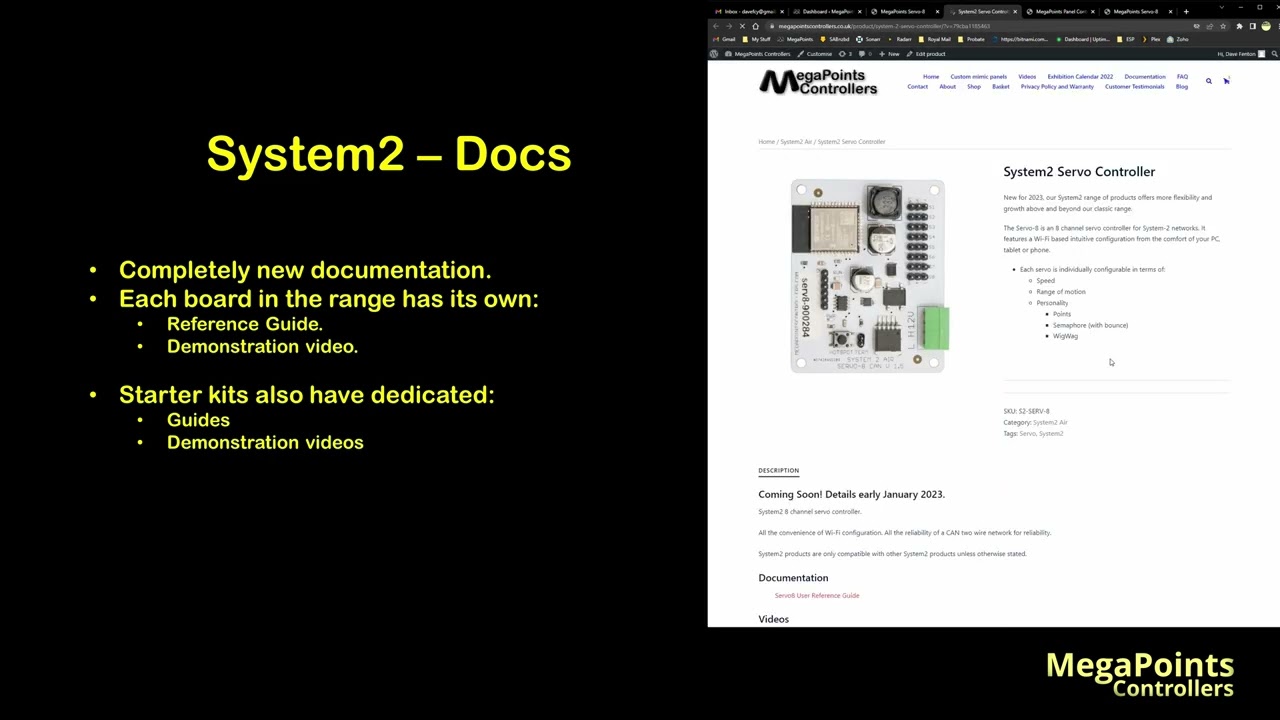
Task: Open Custom mimic panels nav item
Action: pyautogui.click(x=978, y=76)
